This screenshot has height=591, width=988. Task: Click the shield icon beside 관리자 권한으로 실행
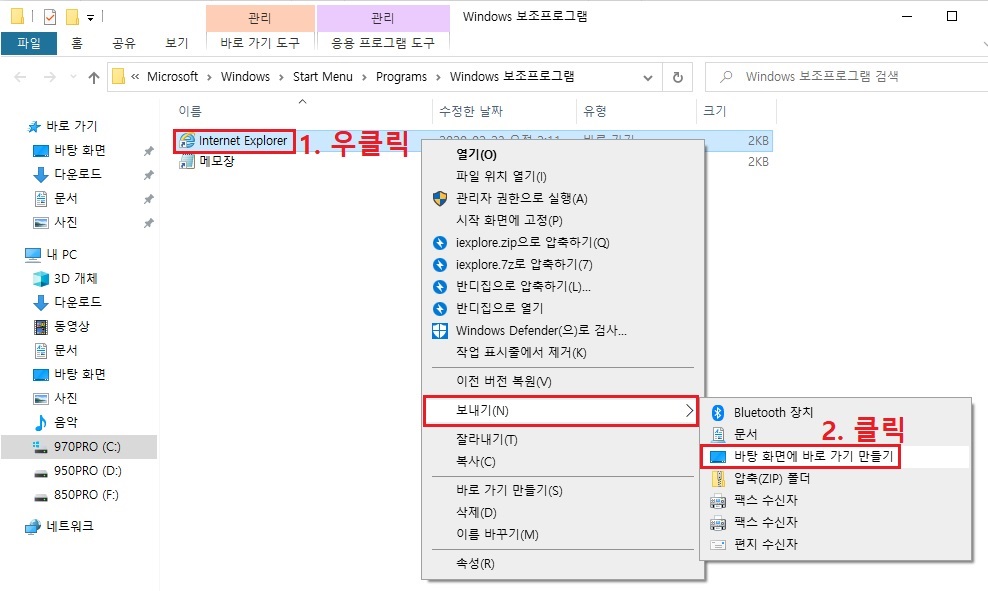pyautogui.click(x=440, y=198)
